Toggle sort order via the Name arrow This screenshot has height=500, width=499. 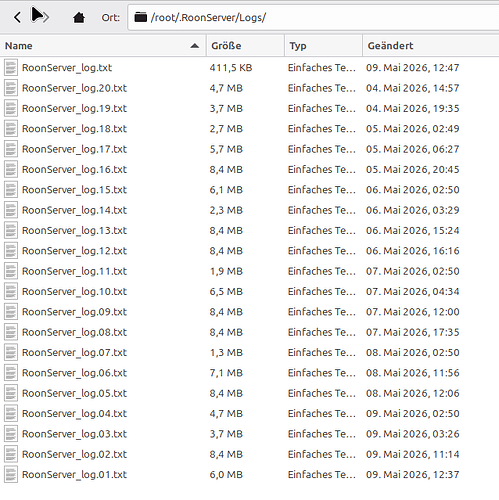click(x=195, y=46)
